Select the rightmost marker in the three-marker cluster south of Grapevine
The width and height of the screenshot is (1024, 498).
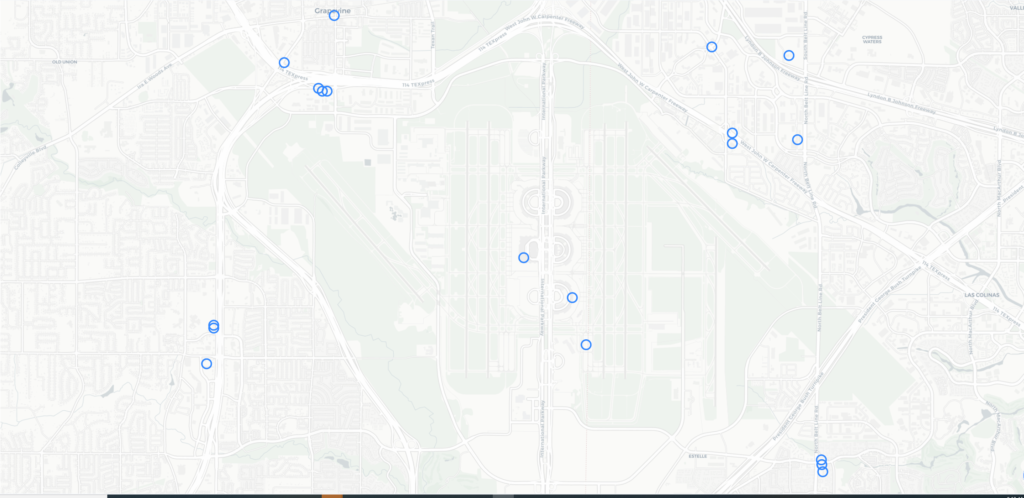(327, 91)
